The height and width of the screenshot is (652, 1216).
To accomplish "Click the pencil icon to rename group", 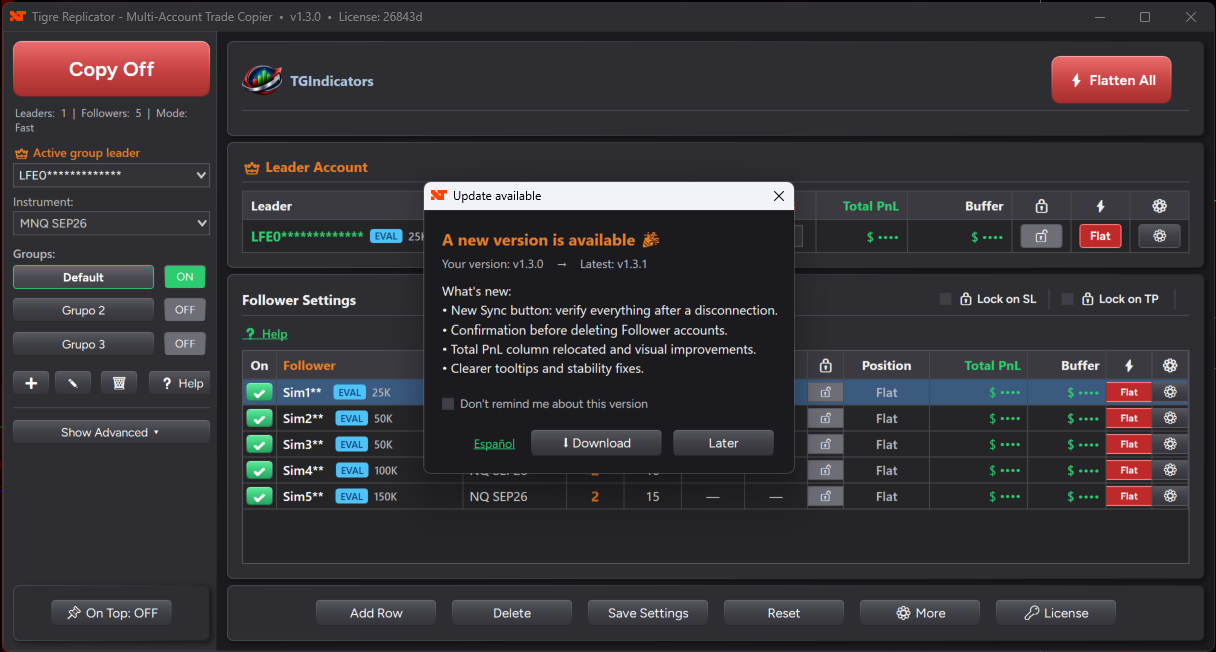I will coord(75,383).
